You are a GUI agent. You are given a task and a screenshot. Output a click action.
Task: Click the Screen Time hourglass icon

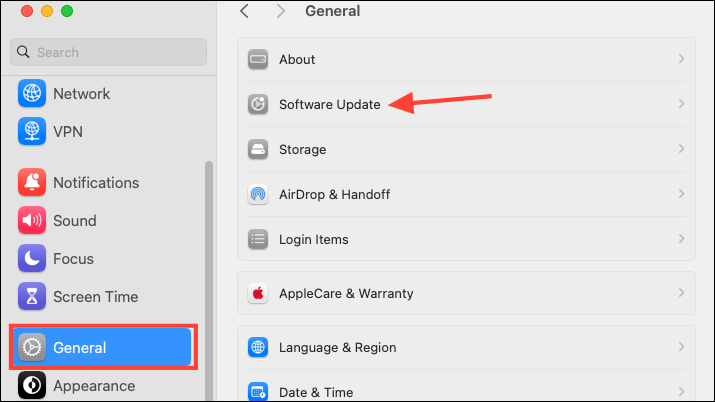32,296
